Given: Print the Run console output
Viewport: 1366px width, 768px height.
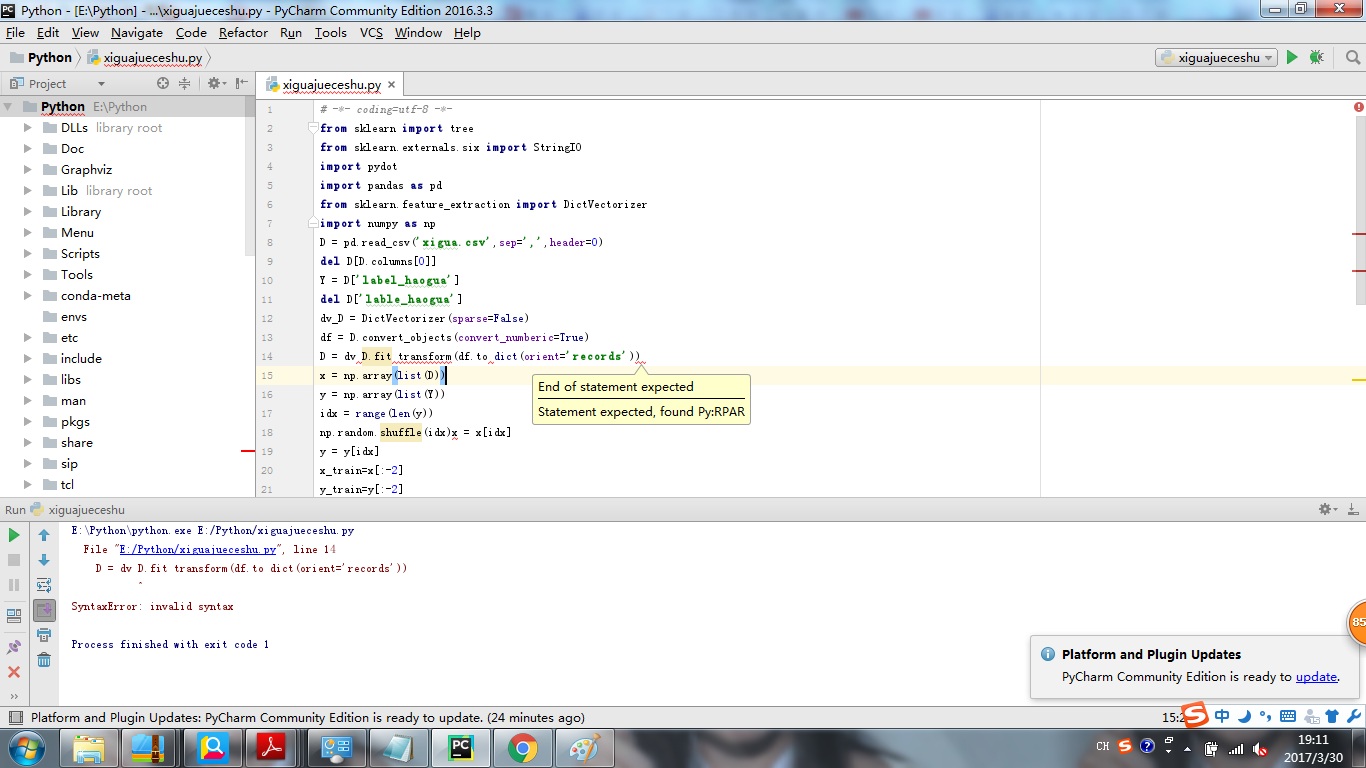Looking at the screenshot, I should (x=44, y=635).
